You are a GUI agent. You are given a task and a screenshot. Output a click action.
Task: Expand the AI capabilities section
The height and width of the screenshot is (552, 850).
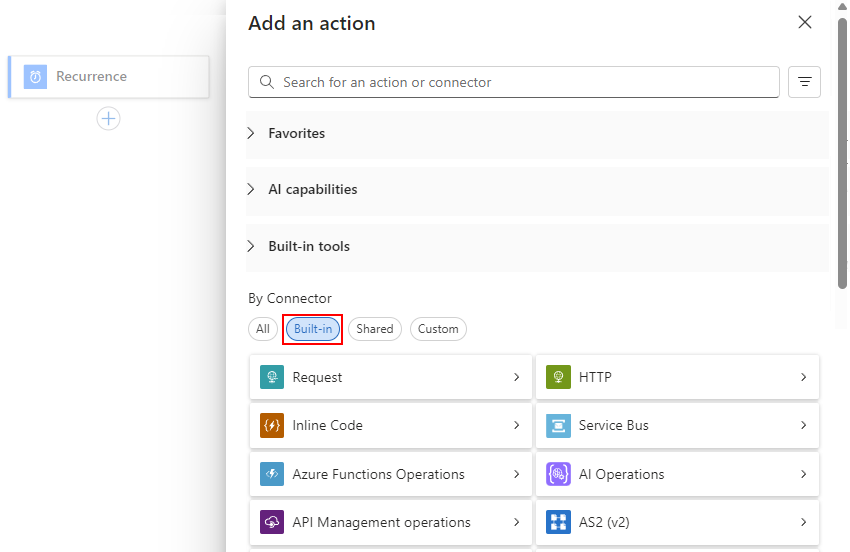pyautogui.click(x=312, y=189)
